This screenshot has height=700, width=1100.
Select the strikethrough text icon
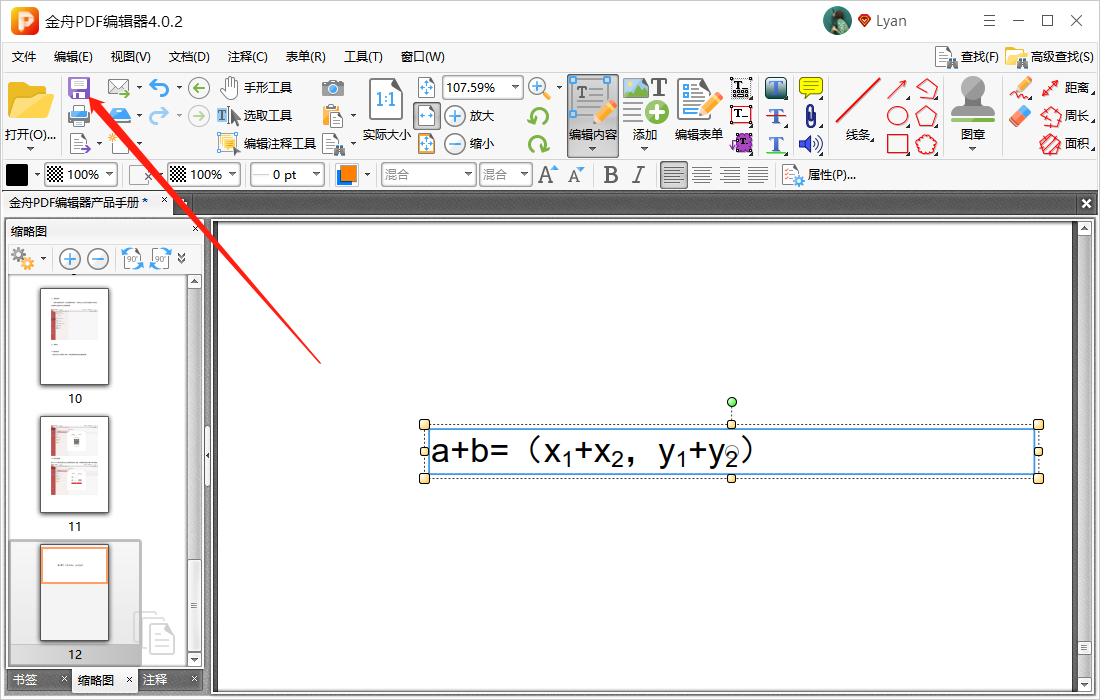coord(776,116)
